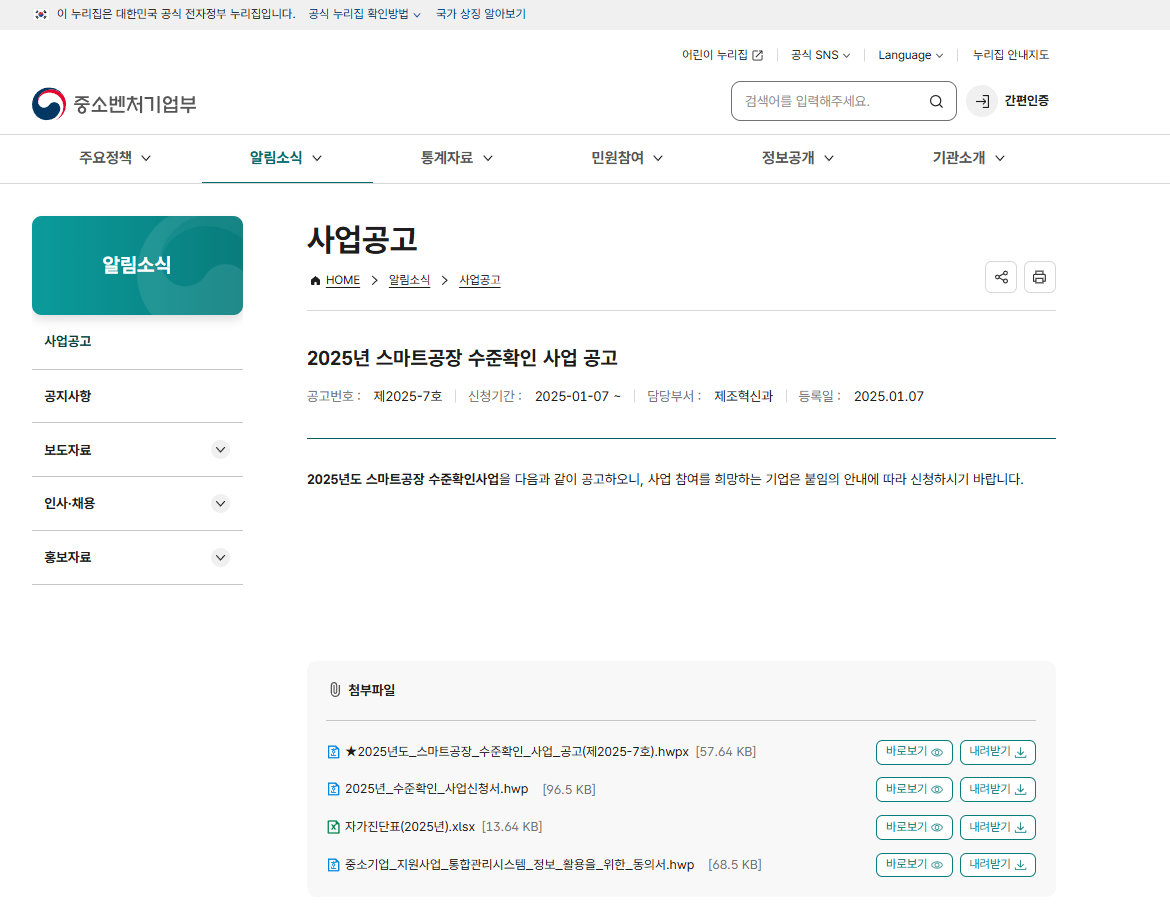The image size is (1170, 905).
Task: Download 동의서.hwp with 내려받기
Action: [998, 865]
